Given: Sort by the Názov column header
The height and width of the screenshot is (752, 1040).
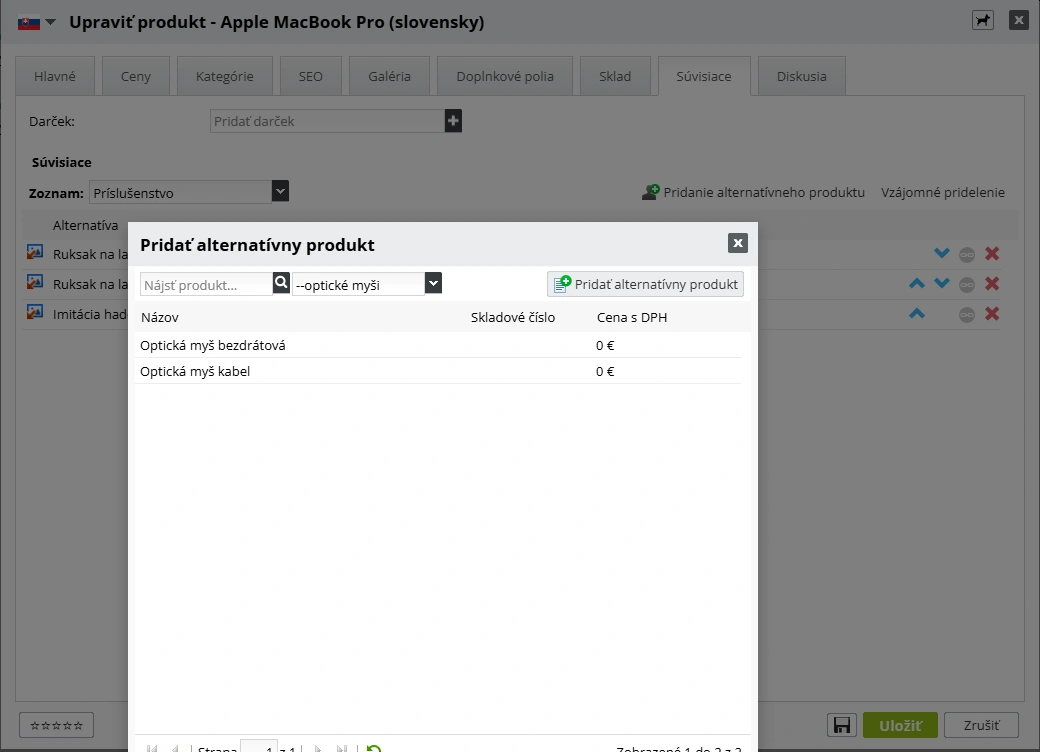Looking at the screenshot, I should (160, 318).
